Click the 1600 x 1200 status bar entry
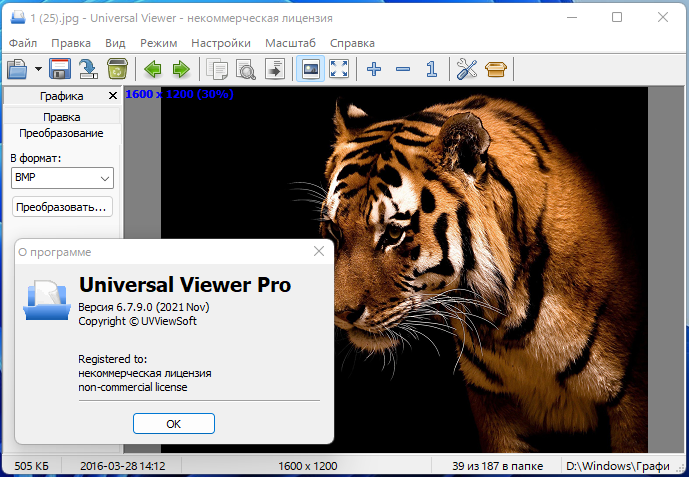The image size is (689, 477). pyautogui.click(x=308, y=466)
